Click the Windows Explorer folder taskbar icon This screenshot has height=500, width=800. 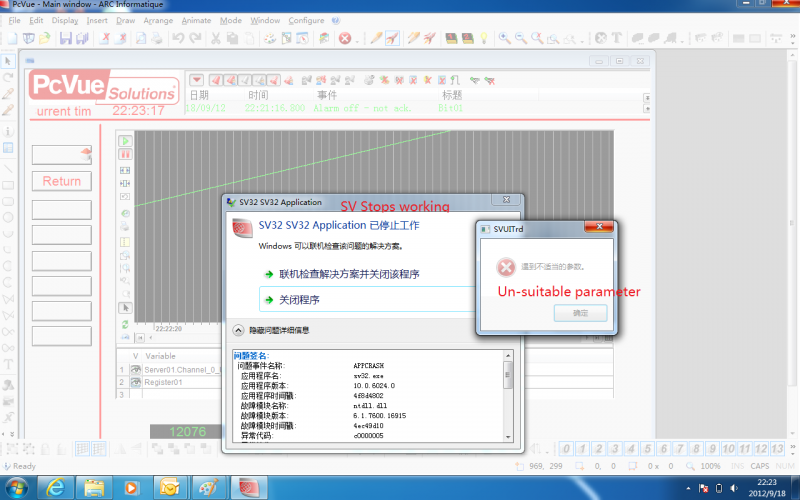pyautogui.click(x=93, y=488)
